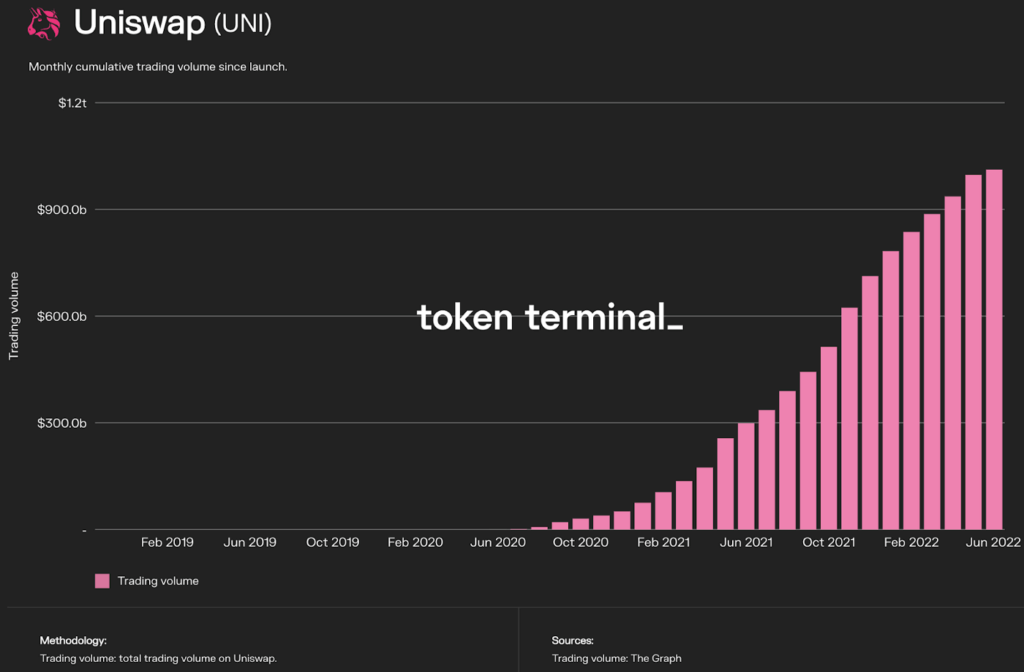Select the Oct 2020 bar
Screen dimensions: 1024x672
click(581, 523)
